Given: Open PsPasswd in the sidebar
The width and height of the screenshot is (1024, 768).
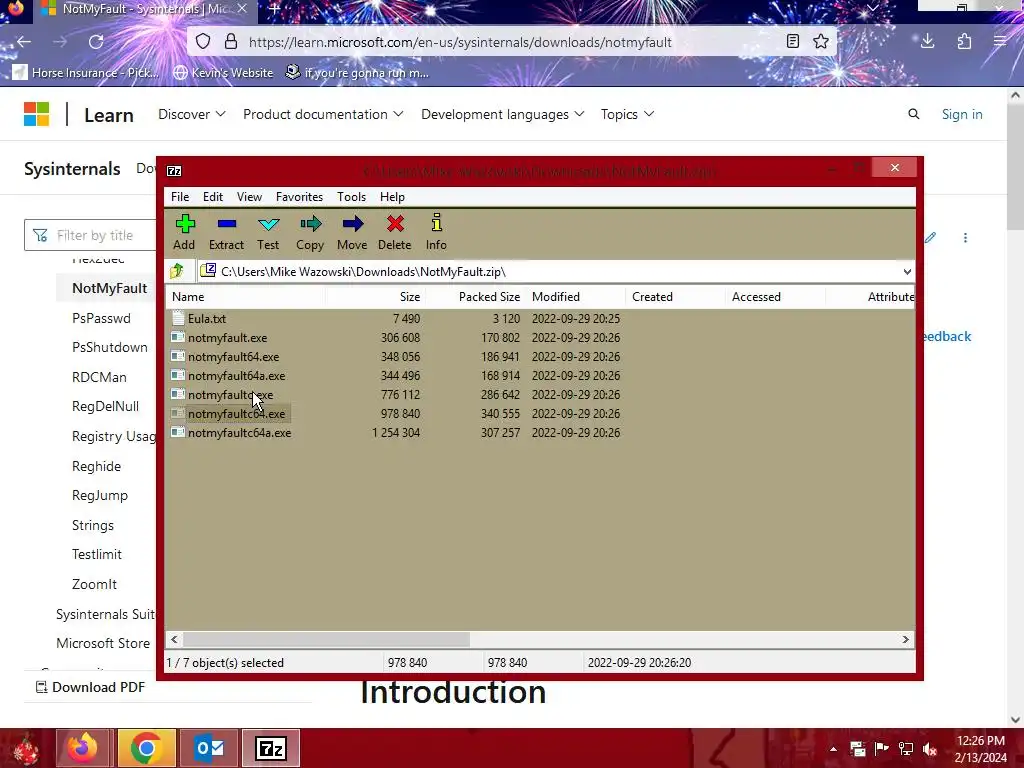Looking at the screenshot, I should tap(101, 318).
